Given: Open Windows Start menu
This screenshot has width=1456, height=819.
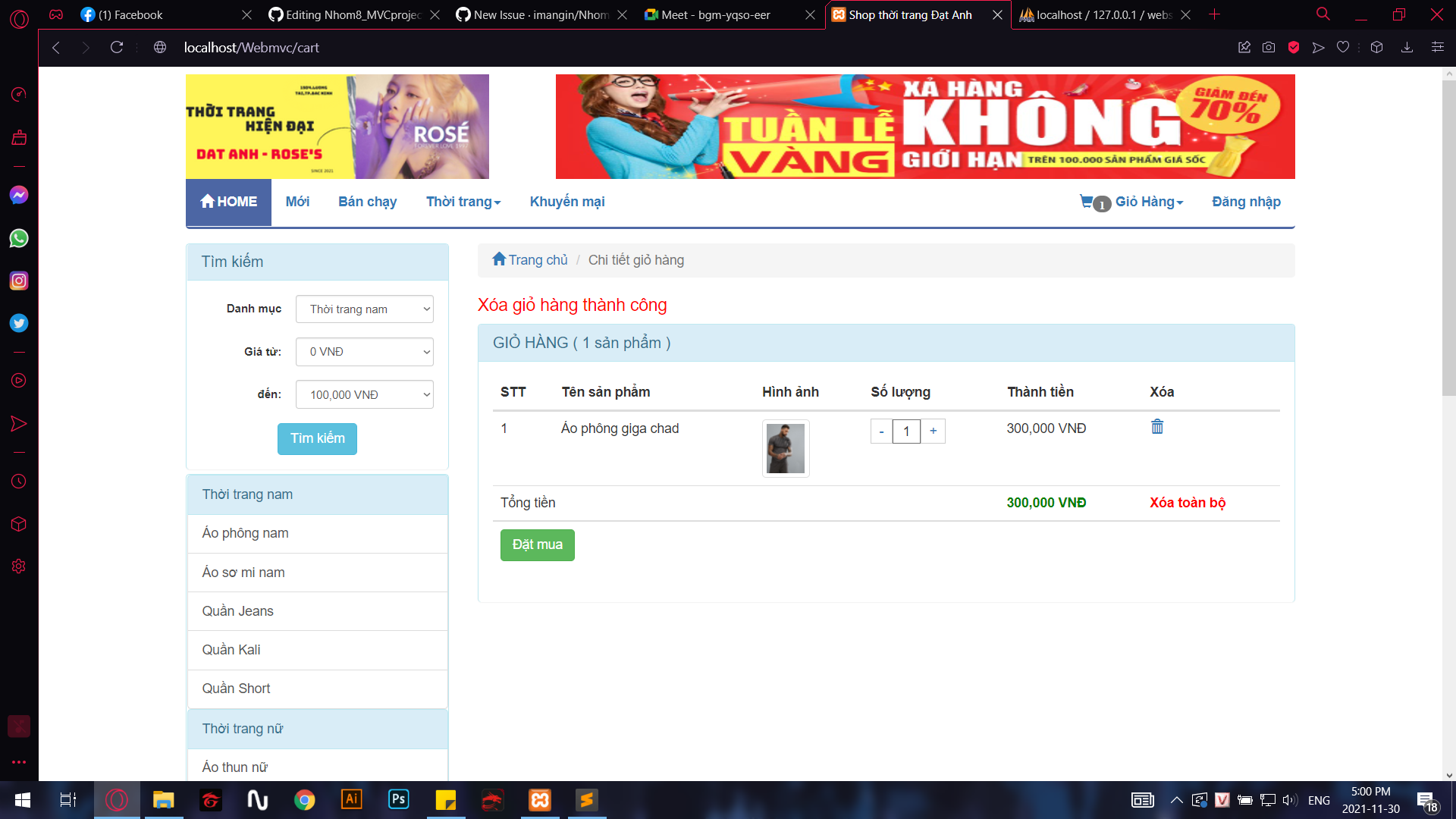Looking at the screenshot, I should pos(23,799).
